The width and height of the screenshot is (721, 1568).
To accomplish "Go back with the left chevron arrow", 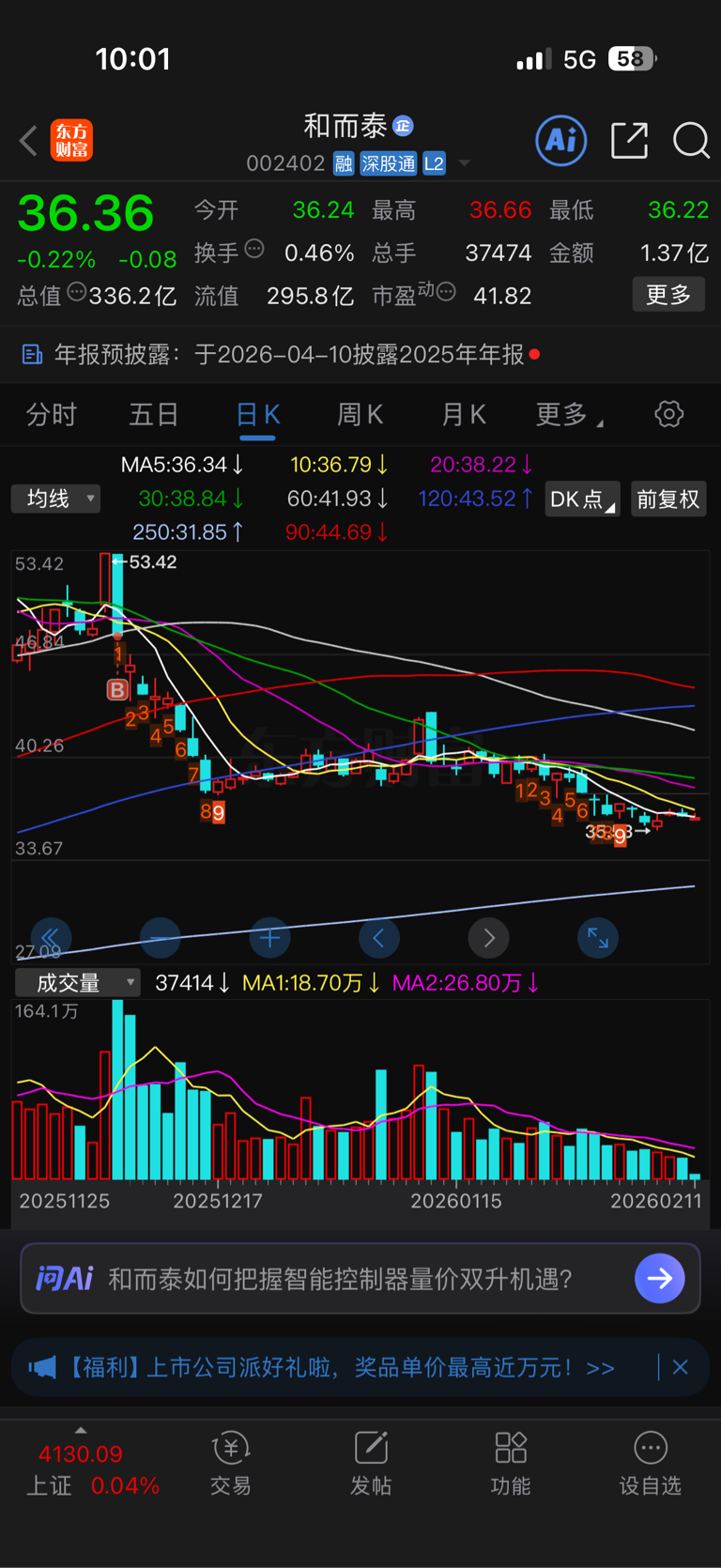I will click(28, 141).
